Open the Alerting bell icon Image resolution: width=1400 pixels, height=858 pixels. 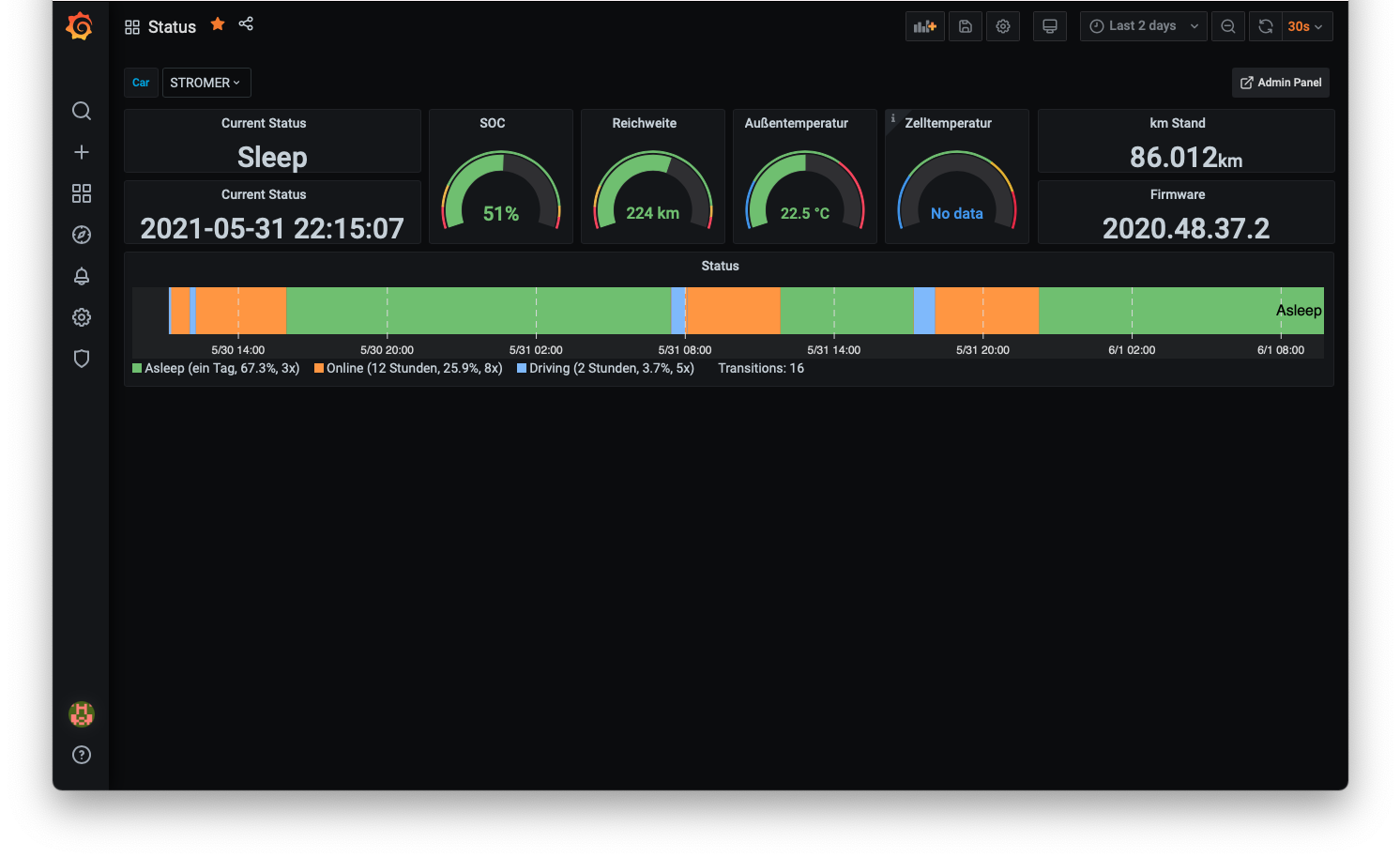pyautogui.click(x=82, y=276)
